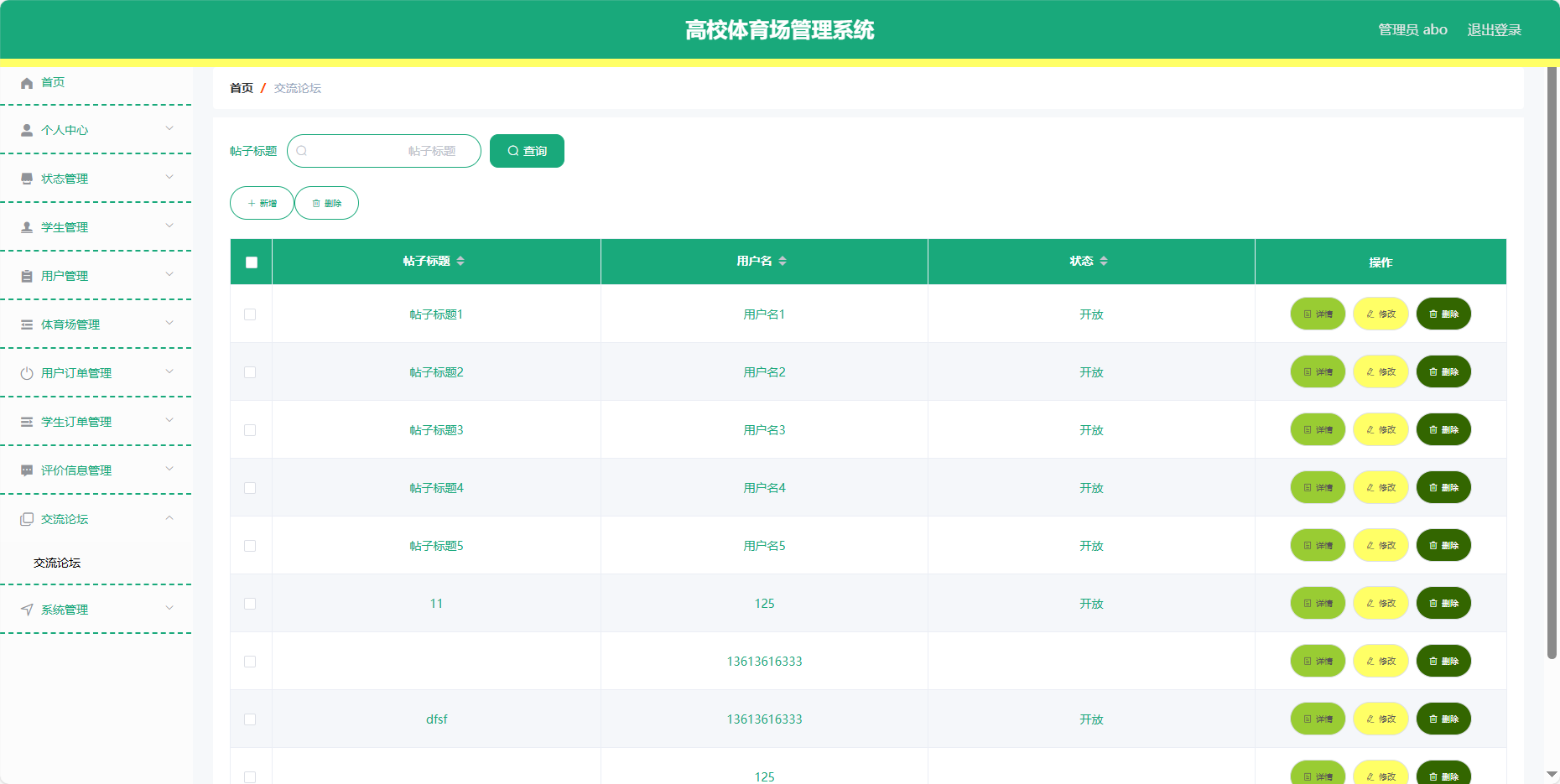This screenshot has width=1560, height=784.
Task: Click 首页 breadcrumb link
Action: [242, 88]
